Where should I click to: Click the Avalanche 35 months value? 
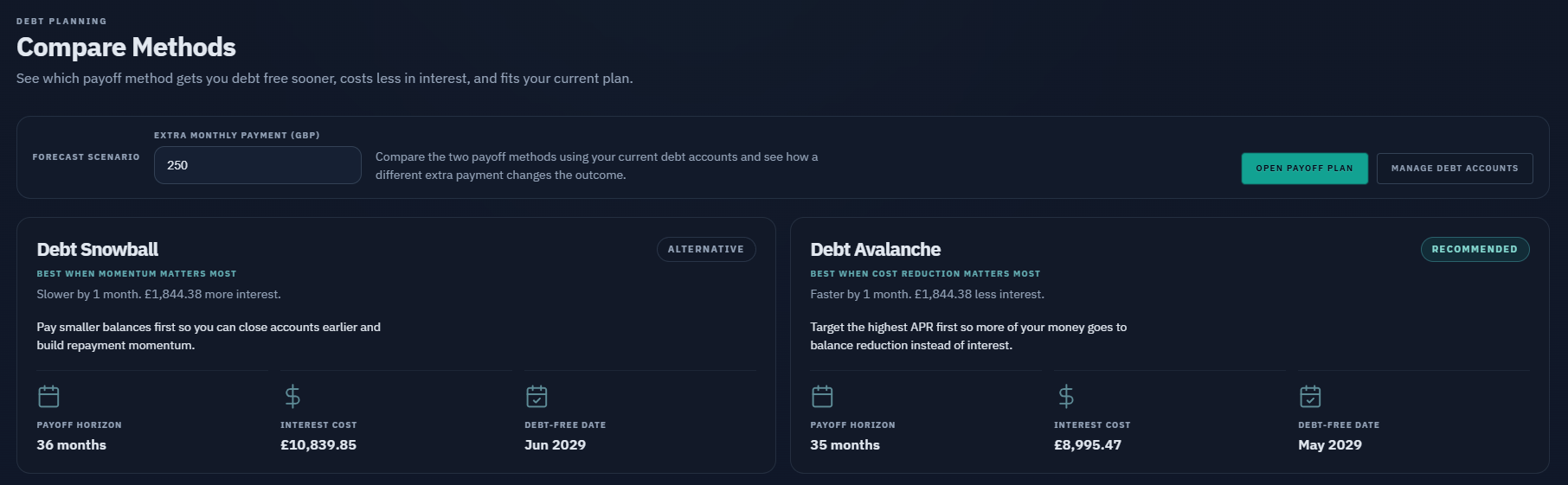pyautogui.click(x=845, y=445)
